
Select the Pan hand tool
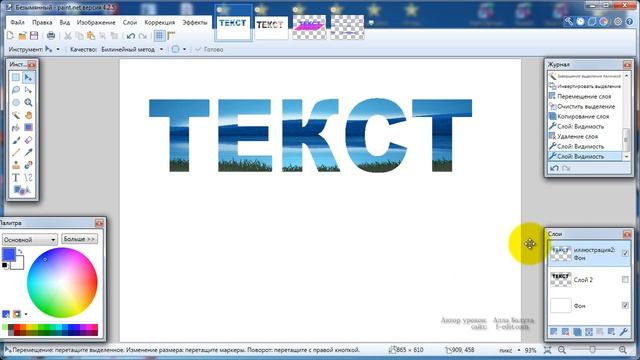coord(28,115)
